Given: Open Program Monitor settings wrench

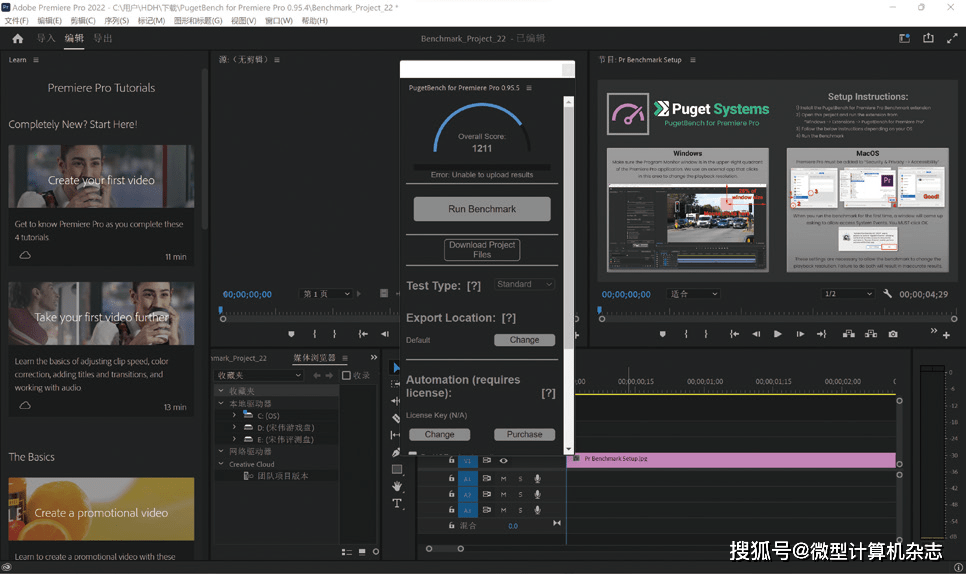Looking at the screenshot, I should click(887, 294).
